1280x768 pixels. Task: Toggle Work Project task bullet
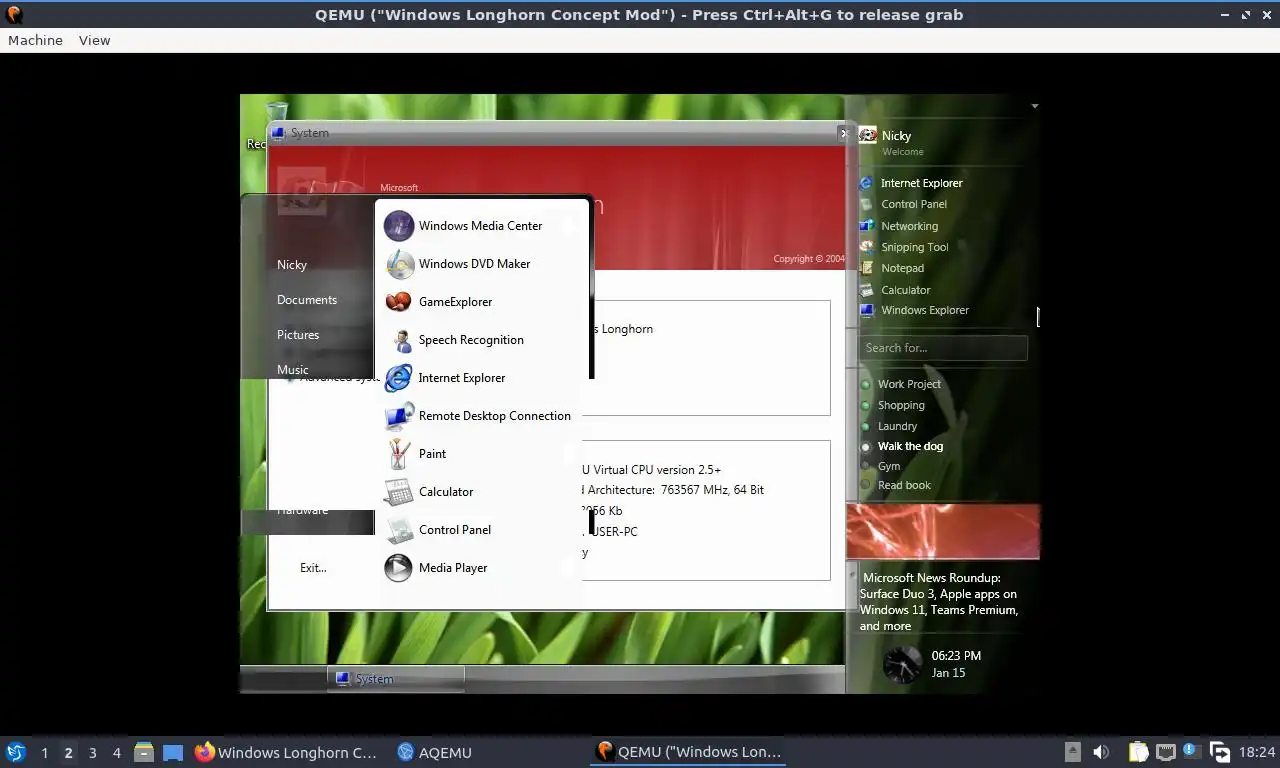click(866, 384)
